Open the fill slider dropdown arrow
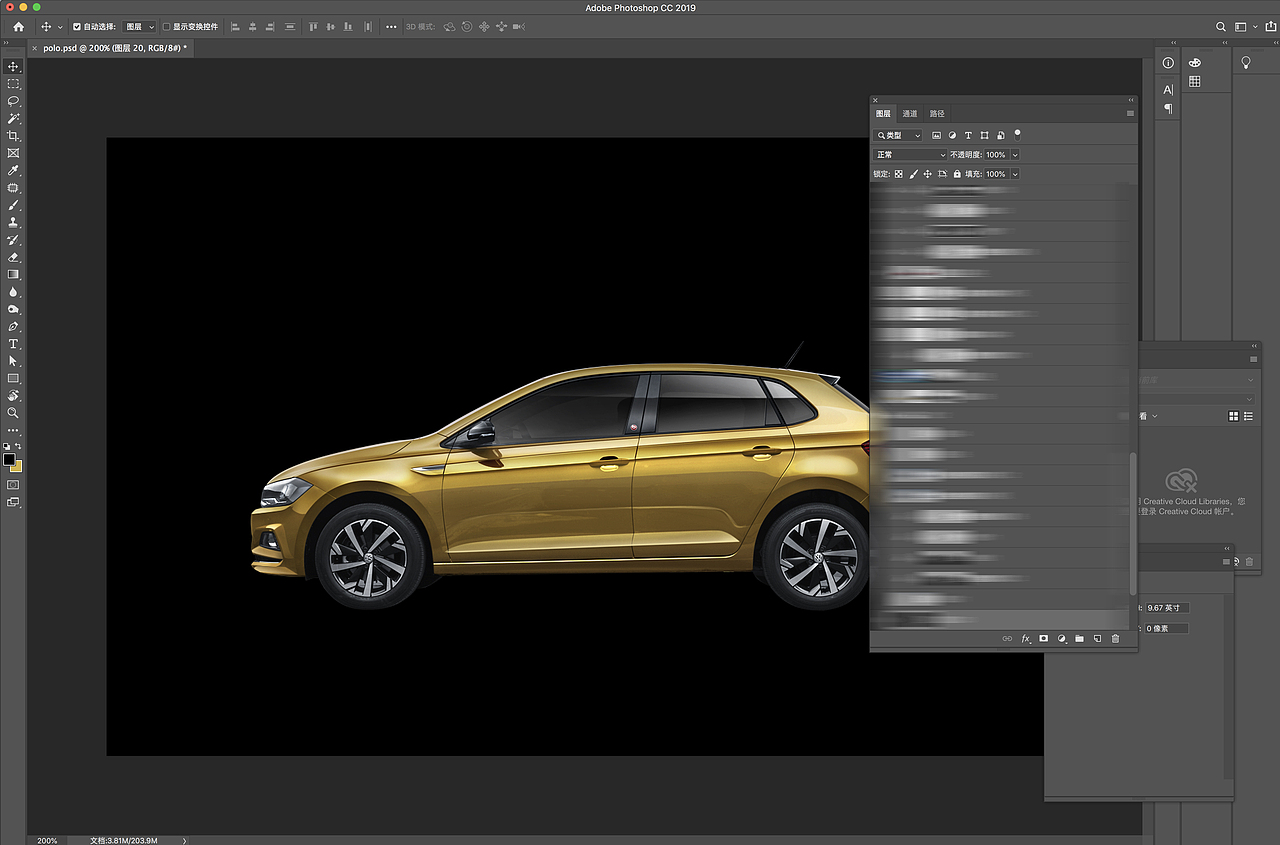The width and height of the screenshot is (1280, 845). point(1015,174)
